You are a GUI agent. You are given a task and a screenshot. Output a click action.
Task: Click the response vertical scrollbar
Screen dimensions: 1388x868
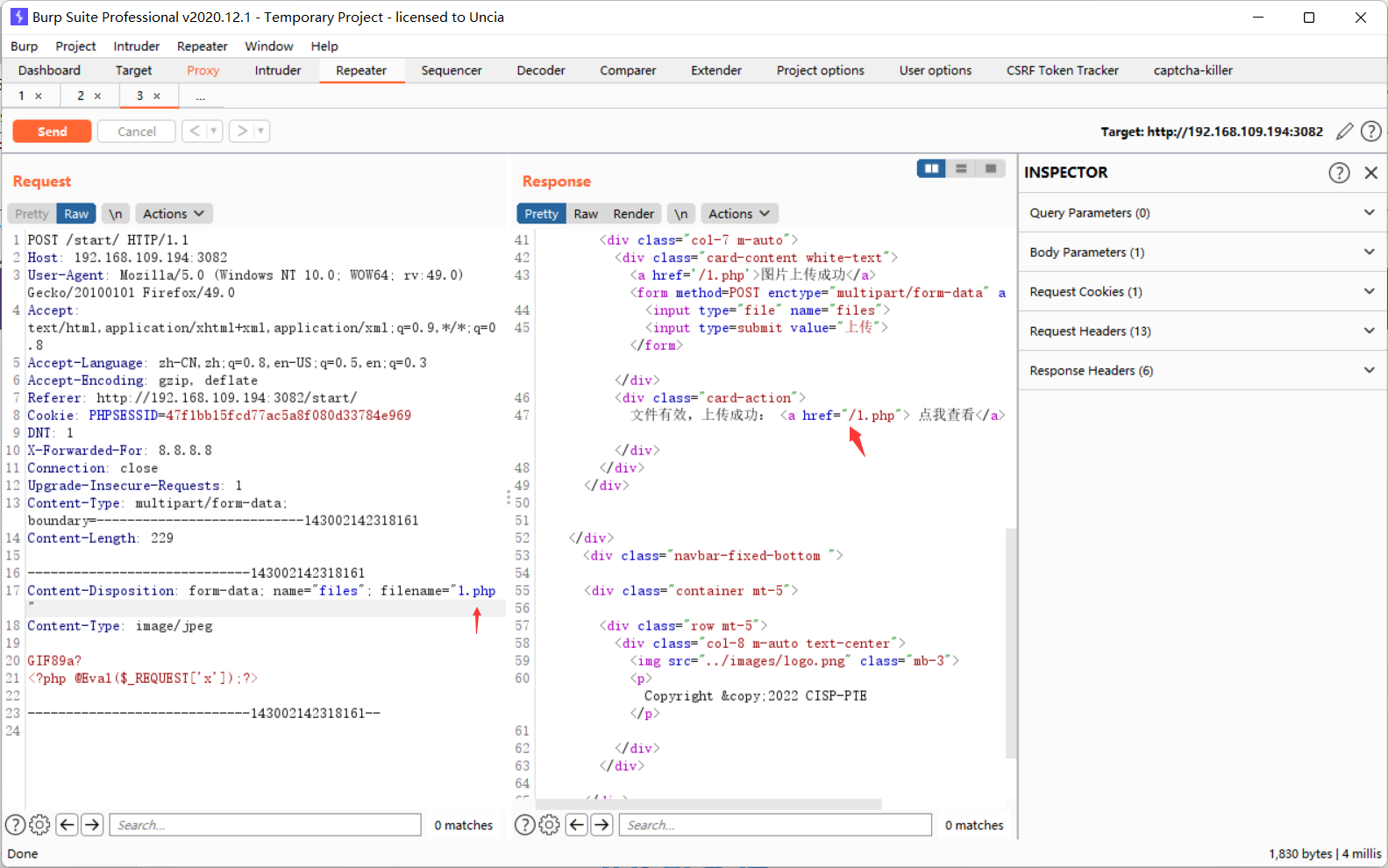pyautogui.click(x=1011, y=643)
